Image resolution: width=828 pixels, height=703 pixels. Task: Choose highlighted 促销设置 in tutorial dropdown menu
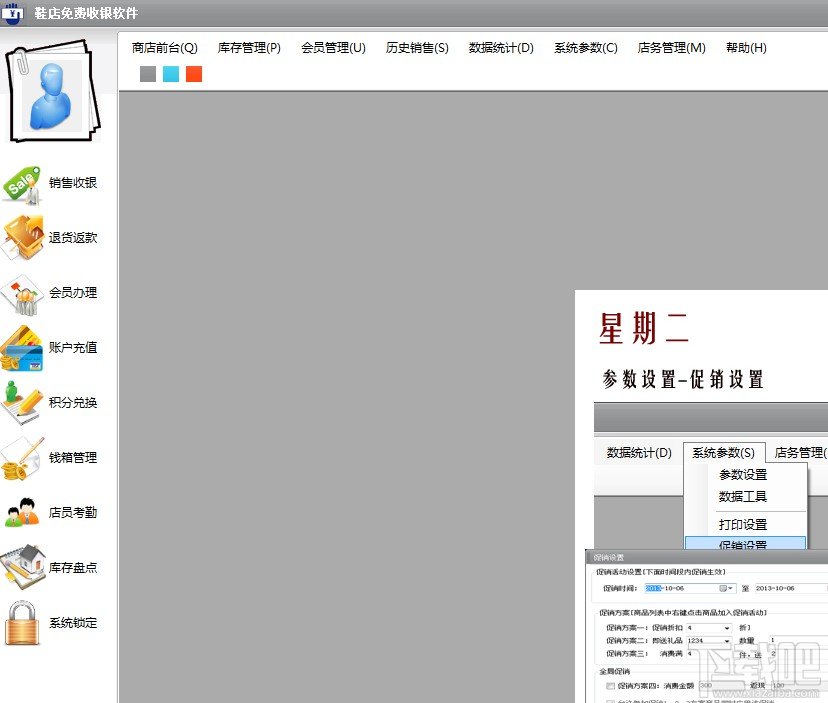[746, 543]
